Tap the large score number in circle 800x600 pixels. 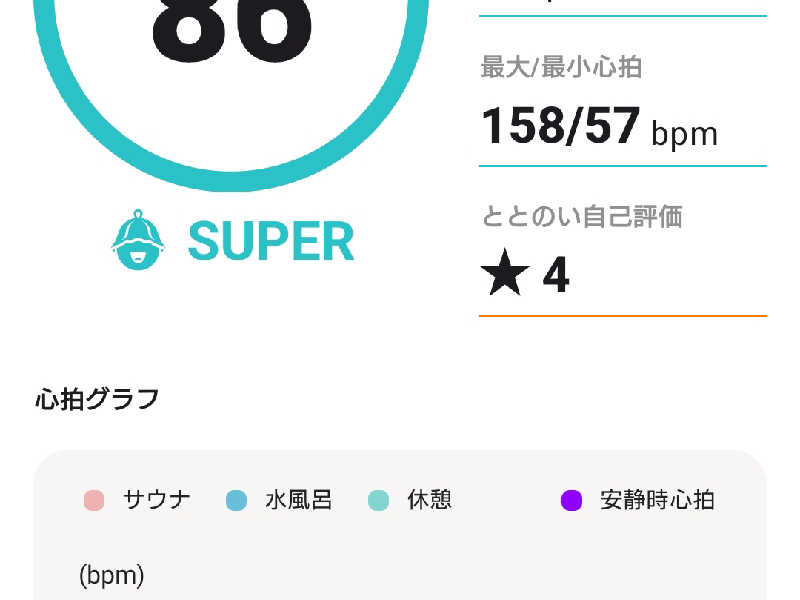(x=232, y=26)
